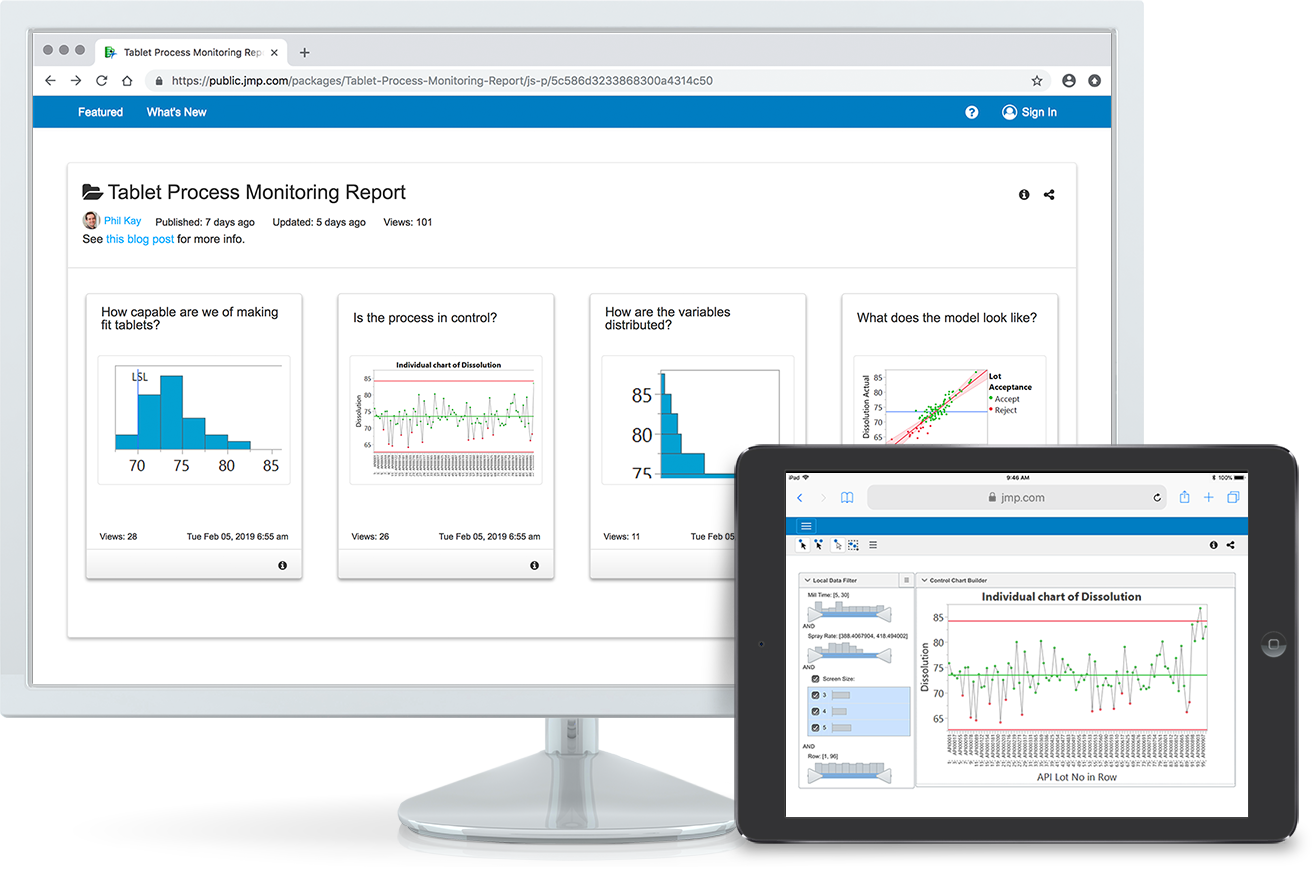
Task: Open the iPad Safari share sheet
Action: [x=1184, y=497]
